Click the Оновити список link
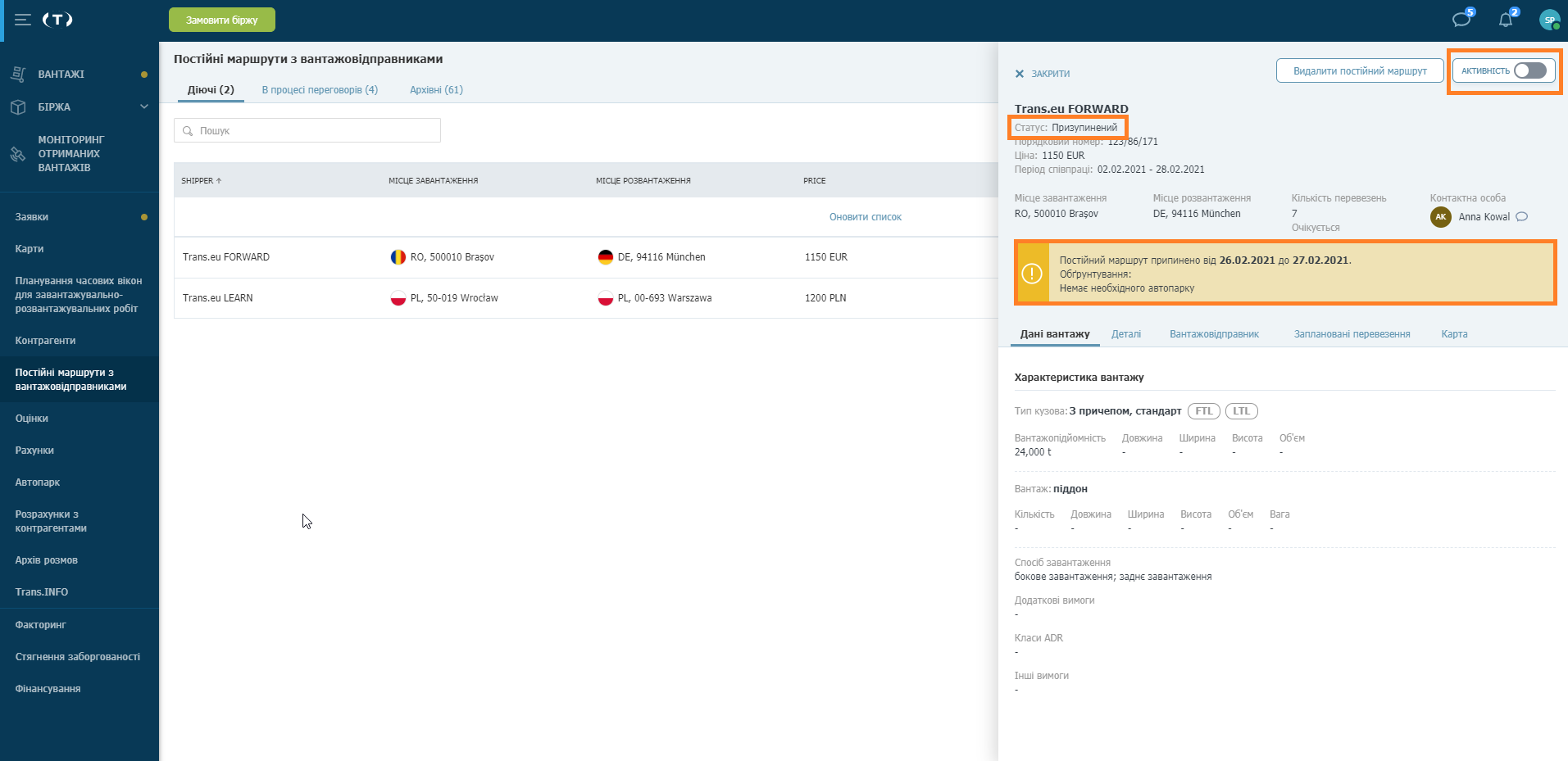The image size is (1568, 761). tap(865, 217)
